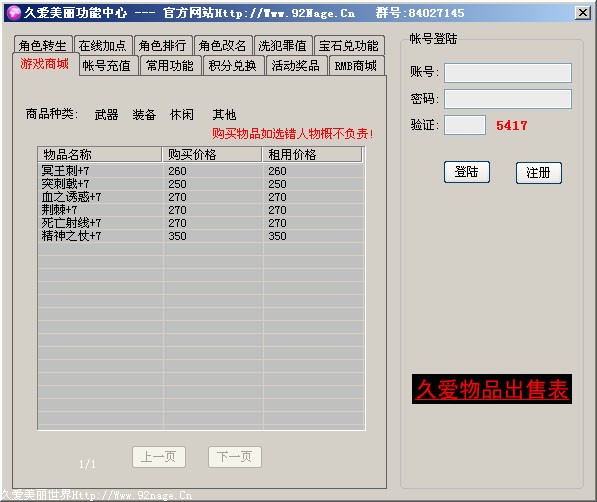Select the 精神之杖+7 item row
Screen dimensions: 597x502
[201, 236]
